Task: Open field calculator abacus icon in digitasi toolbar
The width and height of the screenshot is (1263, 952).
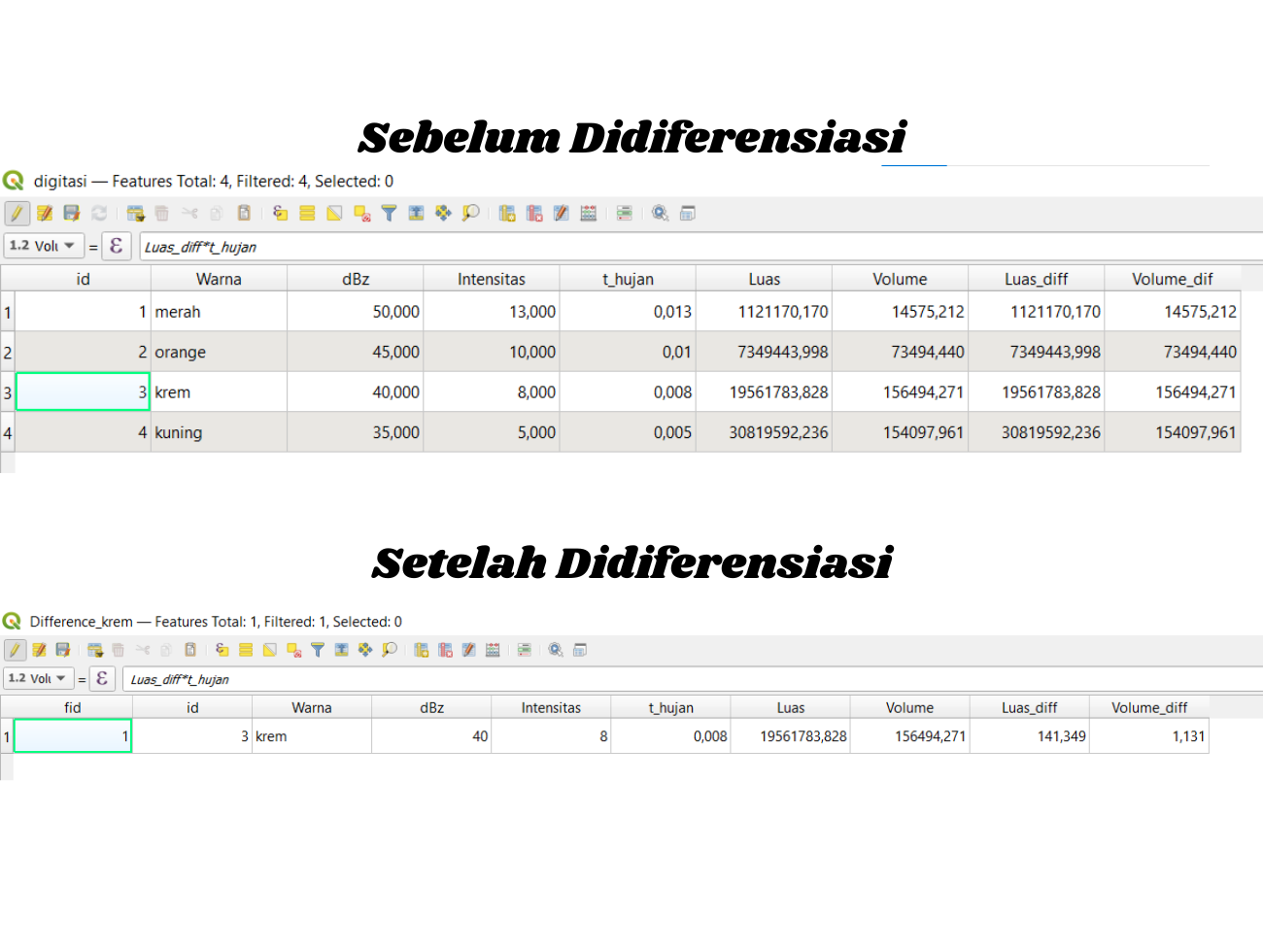Action: pyautogui.click(x=589, y=214)
